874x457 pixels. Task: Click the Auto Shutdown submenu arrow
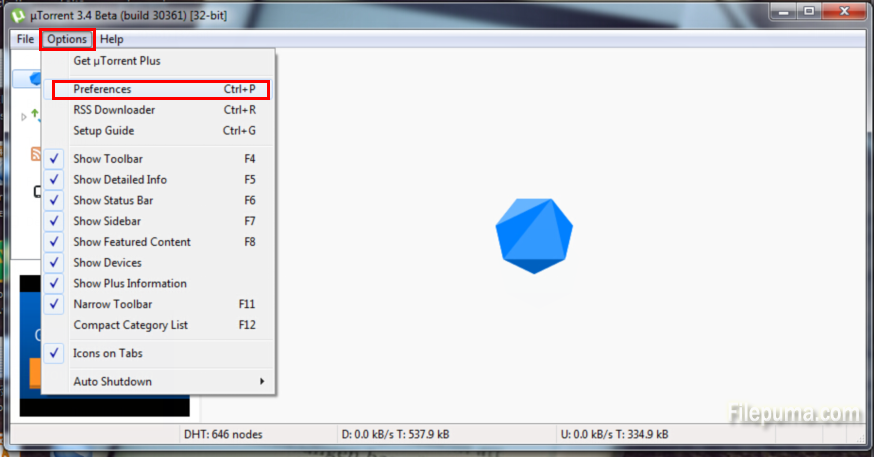point(262,381)
